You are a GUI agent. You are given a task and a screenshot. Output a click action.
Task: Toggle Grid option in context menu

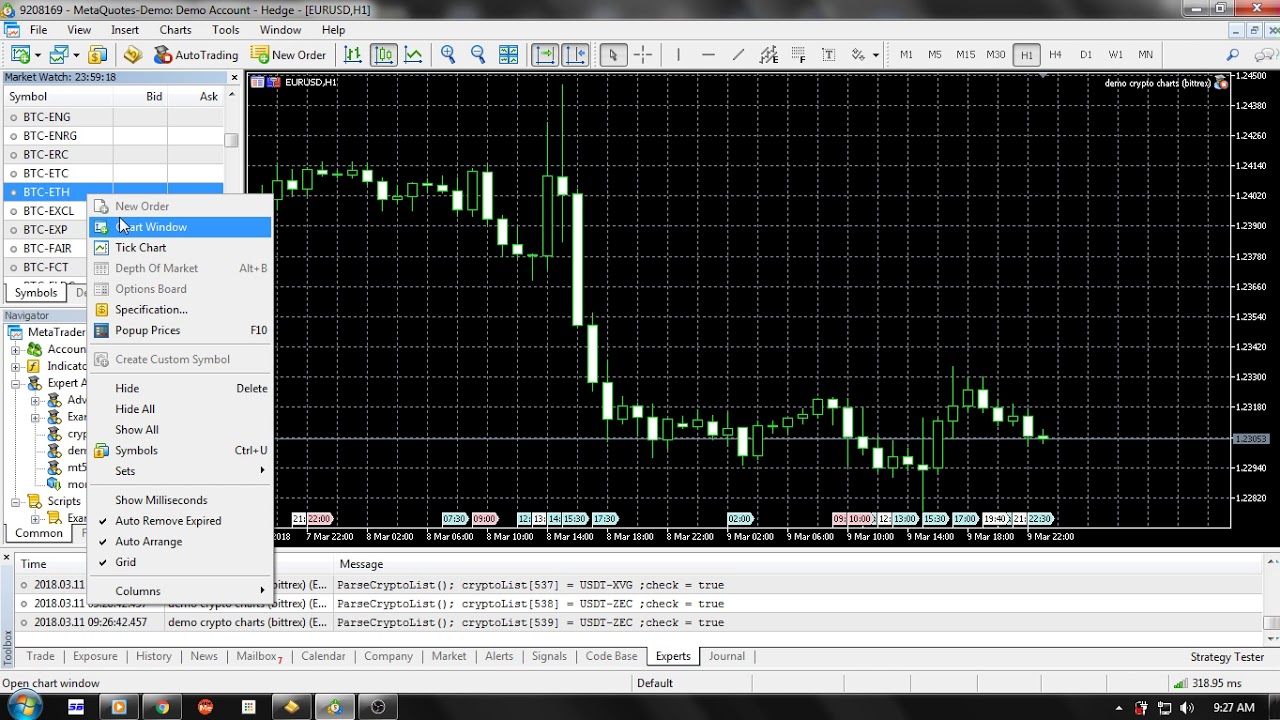coord(180,563)
